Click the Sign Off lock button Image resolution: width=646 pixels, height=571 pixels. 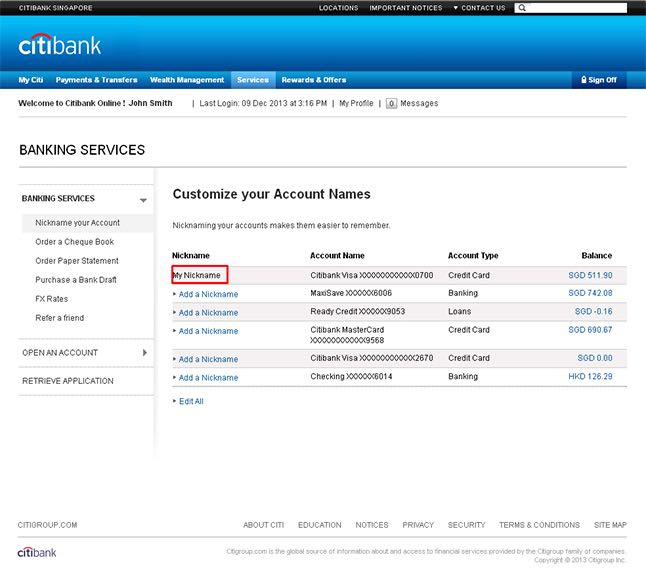598,80
